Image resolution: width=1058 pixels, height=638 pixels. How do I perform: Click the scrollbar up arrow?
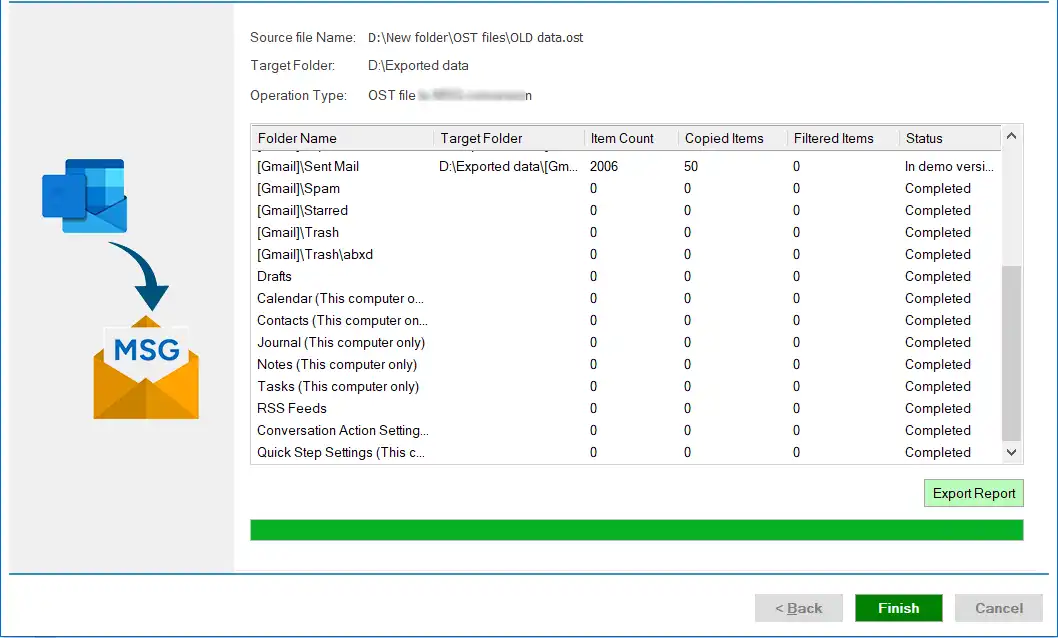coord(1011,136)
